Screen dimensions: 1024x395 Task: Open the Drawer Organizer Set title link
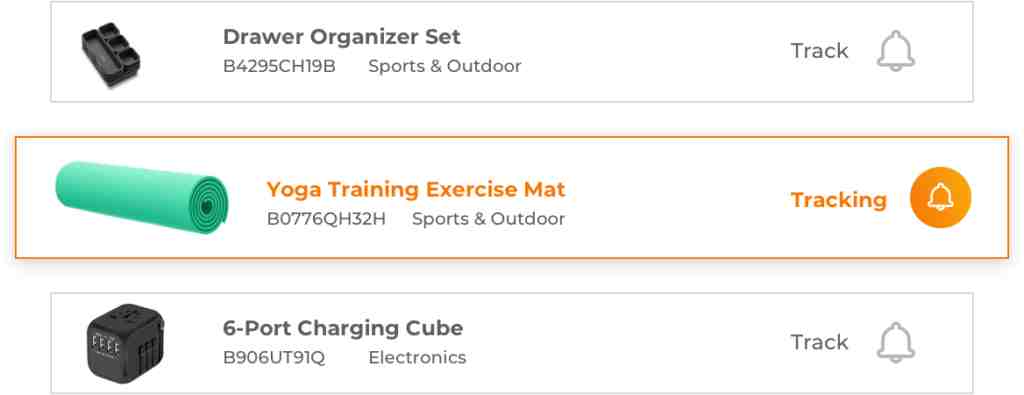[342, 37]
